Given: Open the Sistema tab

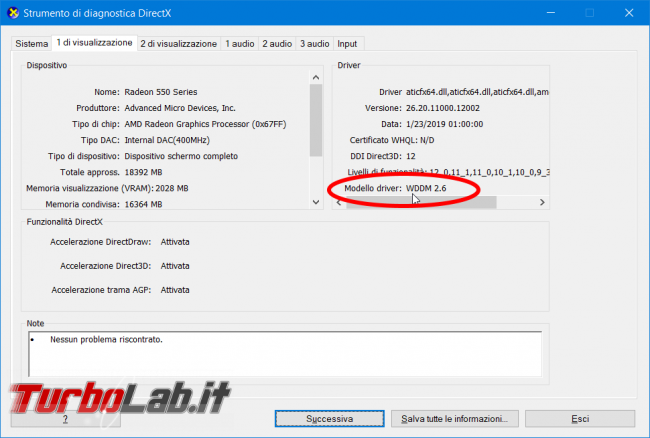Looking at the screenshot, I should (x=32, y=44).
